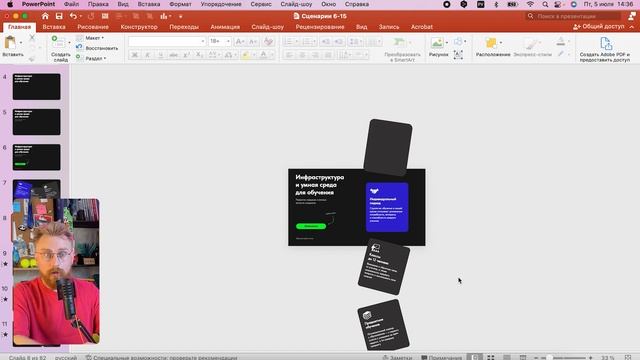Switch to the Acrobat ribbon tab
Image resolution: width=640 pixels, height=360 pixels.
click(x=422, y=27)
